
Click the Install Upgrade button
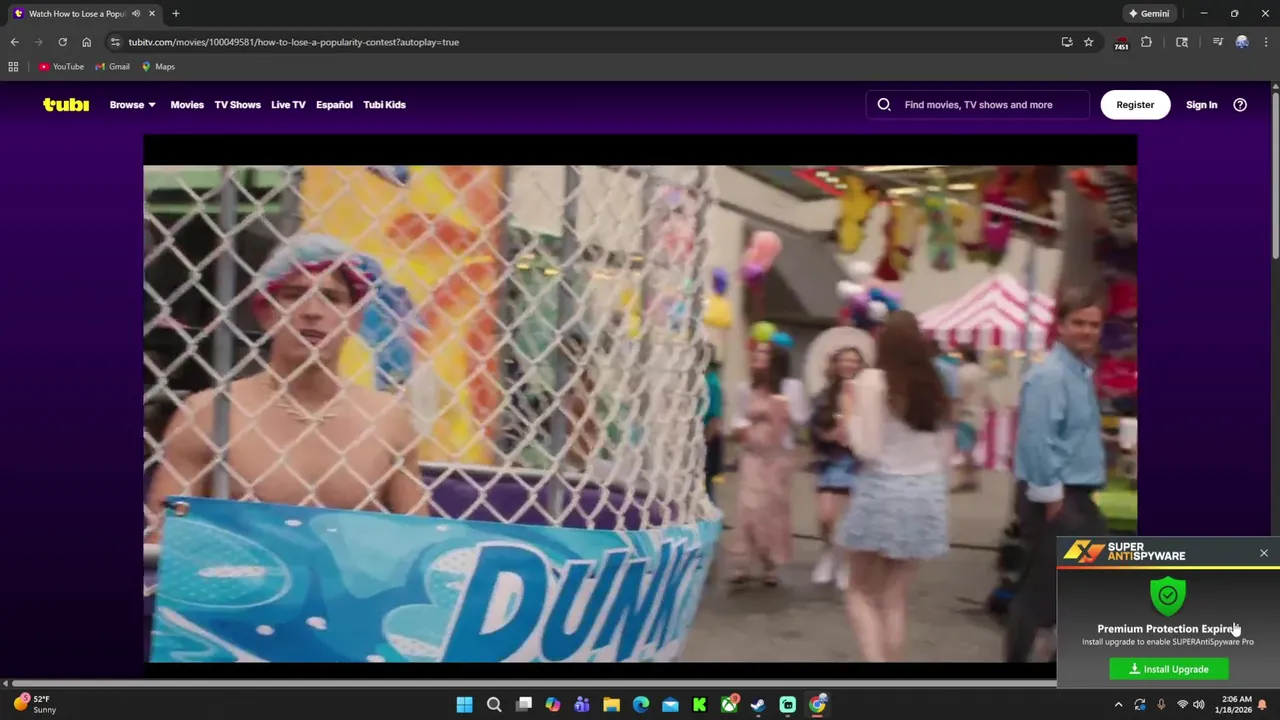point(1169,669)
